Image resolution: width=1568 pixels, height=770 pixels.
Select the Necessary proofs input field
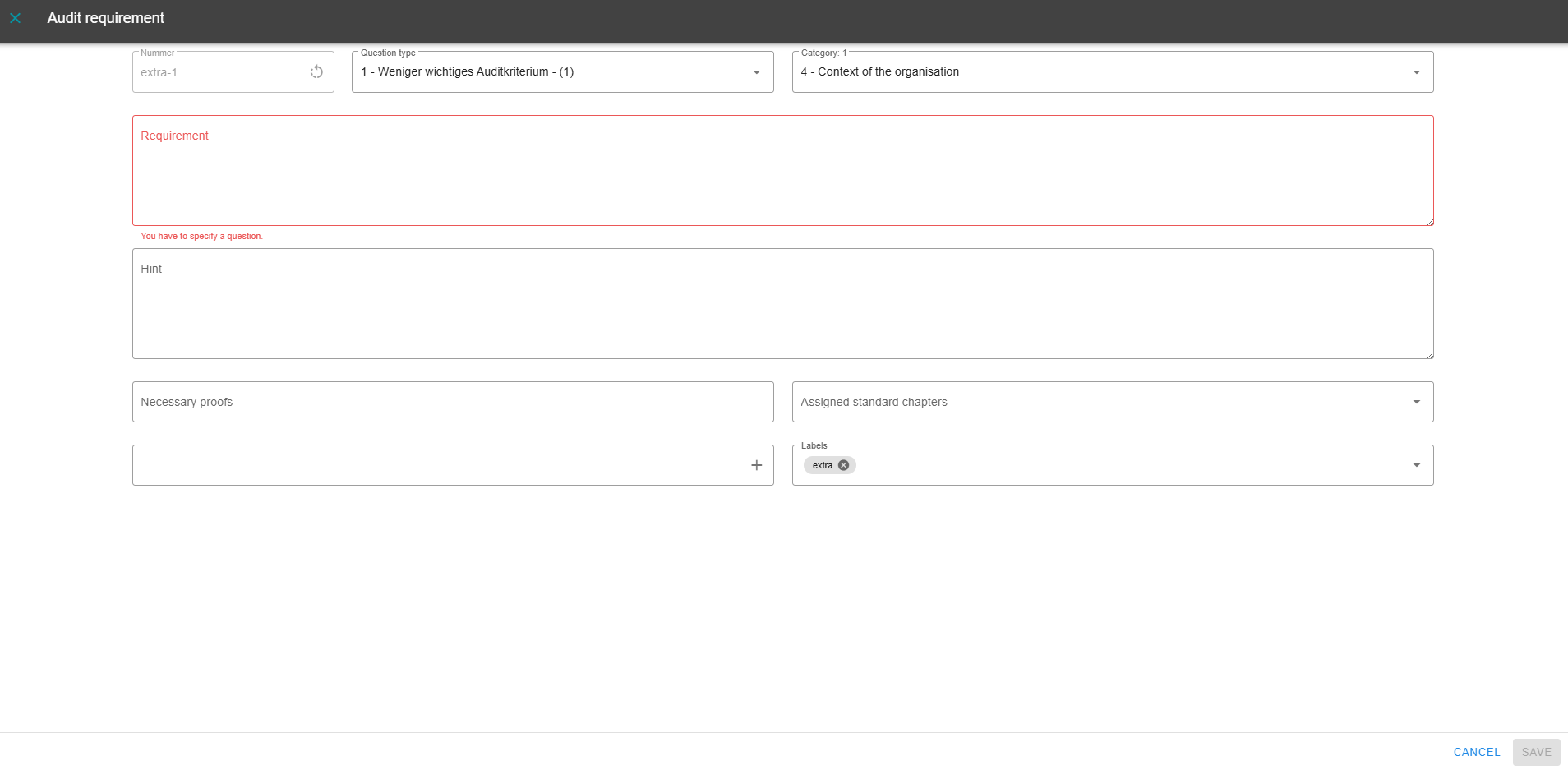452,402
